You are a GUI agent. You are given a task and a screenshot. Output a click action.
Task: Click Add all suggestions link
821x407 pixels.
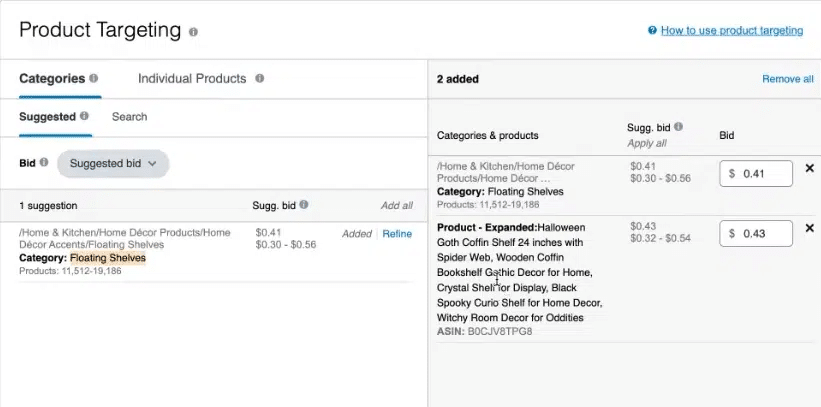pos(396,206)
